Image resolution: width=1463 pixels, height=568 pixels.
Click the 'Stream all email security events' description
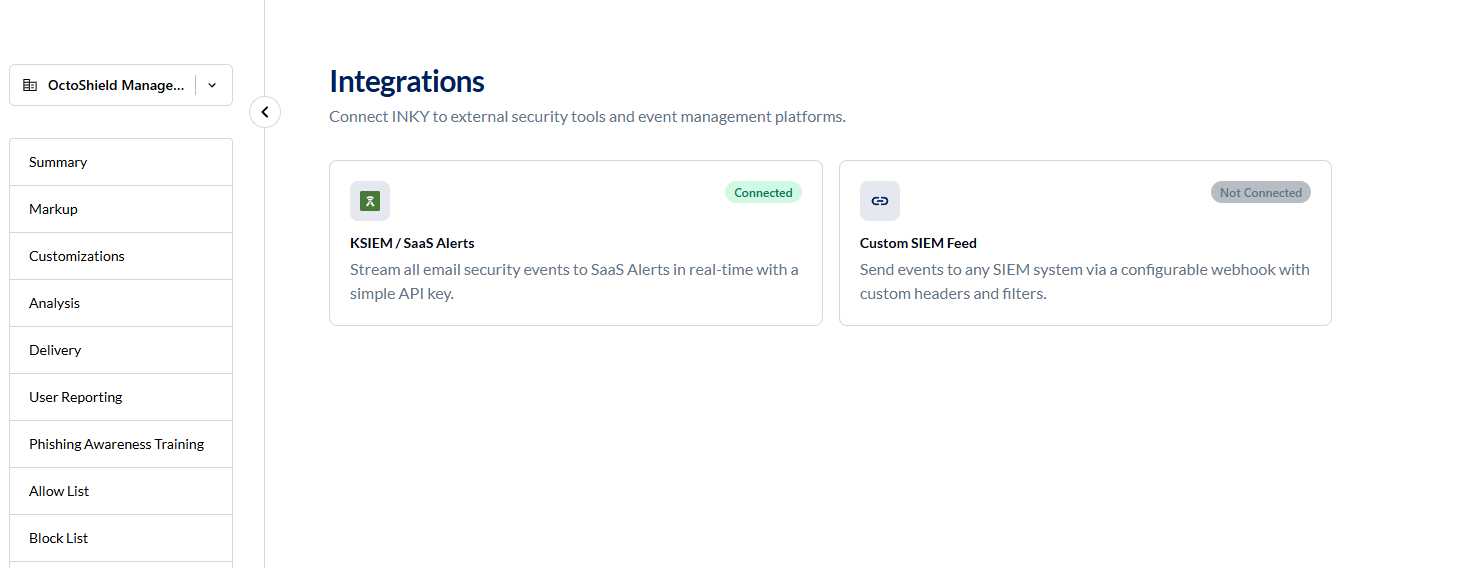click(x=575, y=282)
